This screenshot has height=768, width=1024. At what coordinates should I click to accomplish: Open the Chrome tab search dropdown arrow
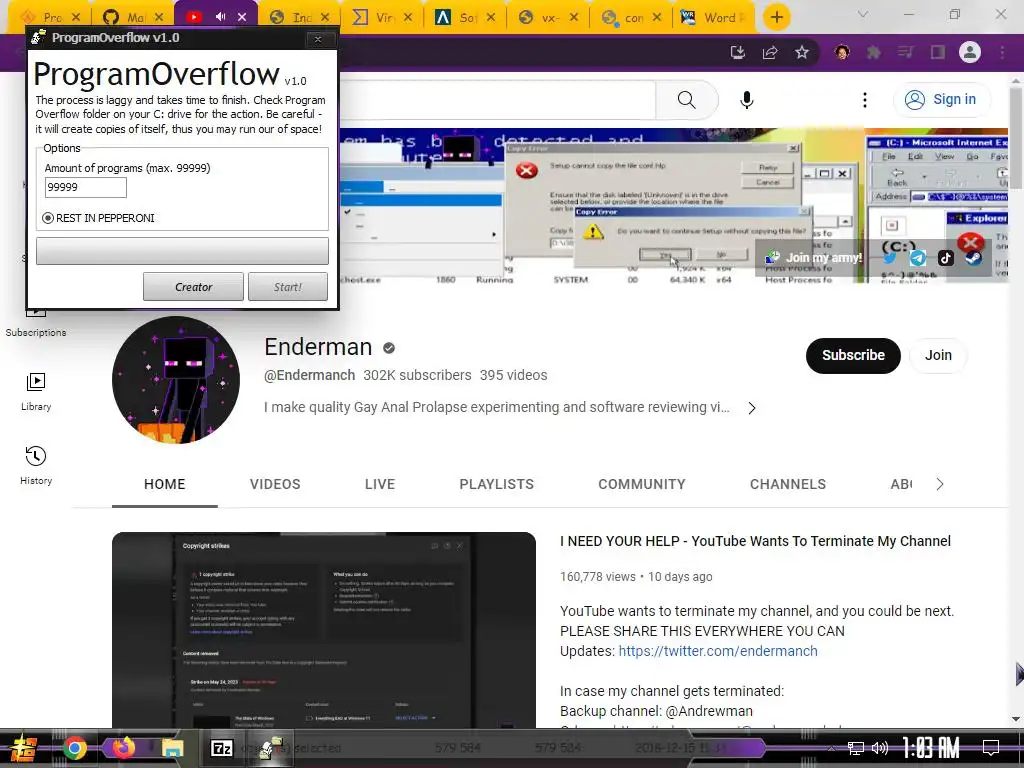[x=863, y=14]
